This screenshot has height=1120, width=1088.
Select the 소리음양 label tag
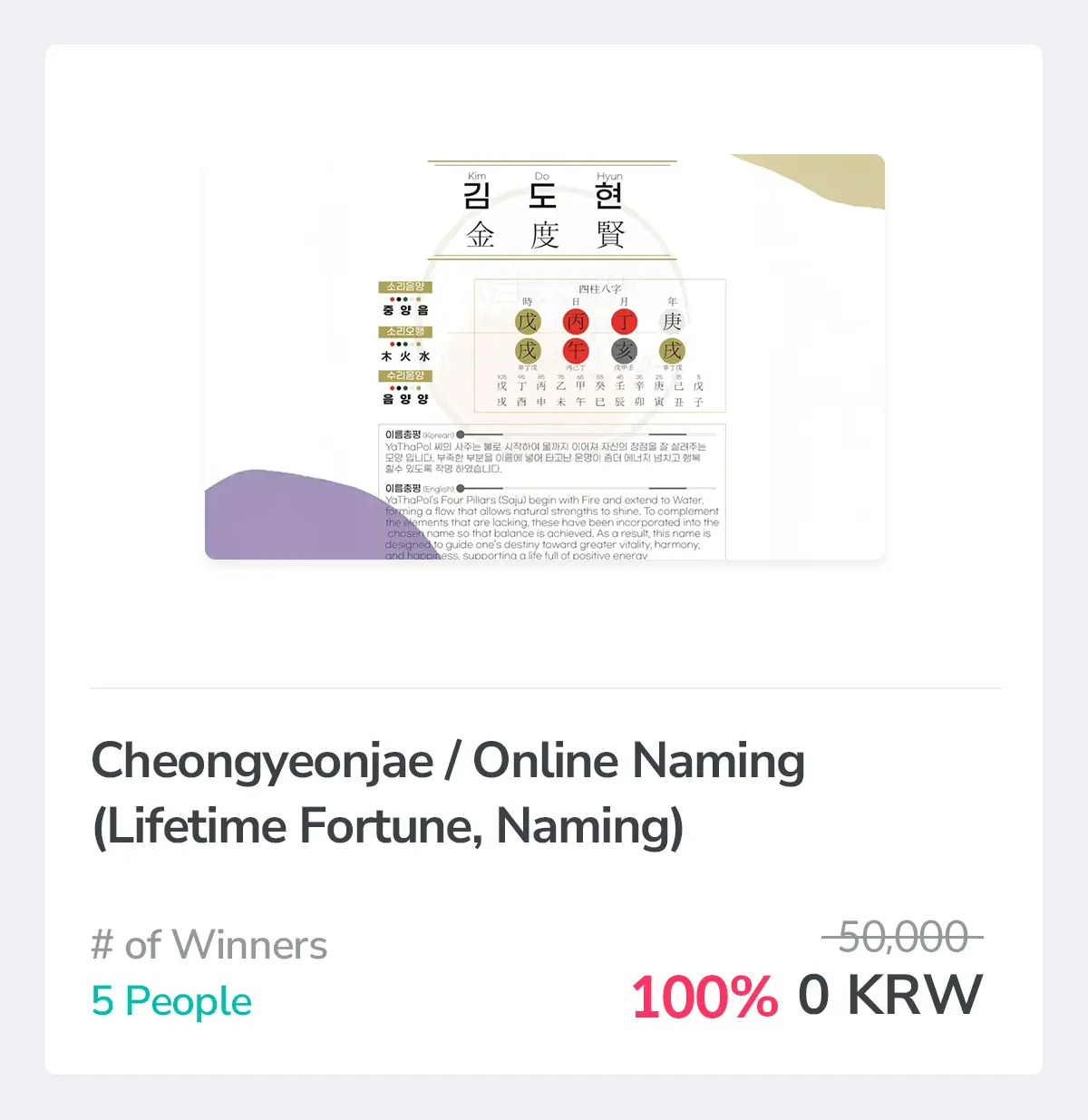pyautogui.click(x=405, y=287)
